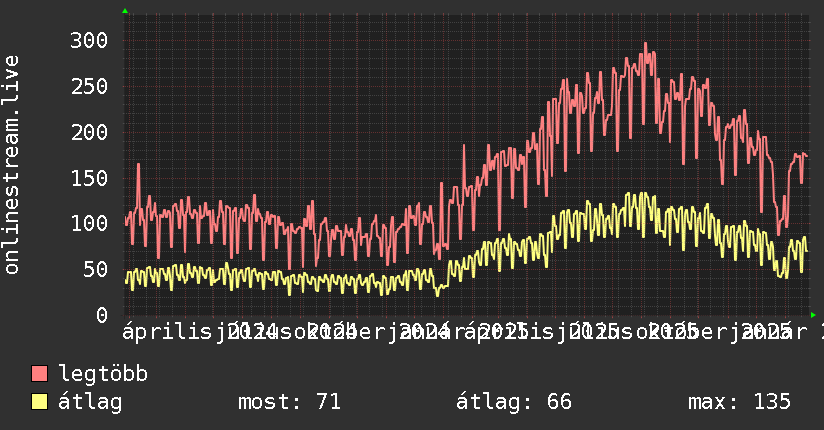Click the 50 y-axis label
The image size is (824, 430).
[x=95, y=269]
